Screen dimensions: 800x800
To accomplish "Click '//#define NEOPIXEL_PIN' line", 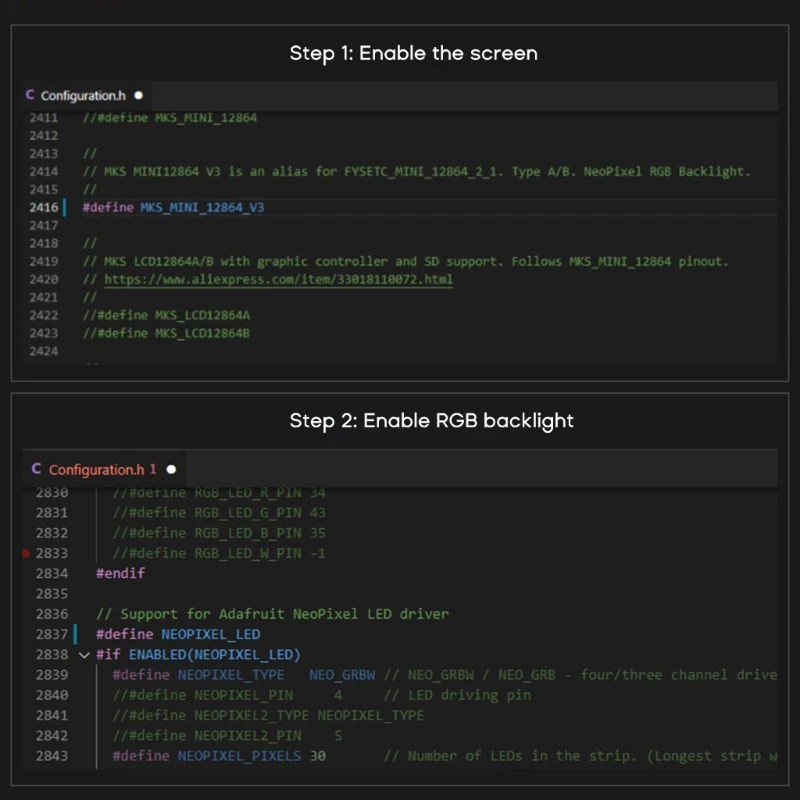I will tap(228, 695).
